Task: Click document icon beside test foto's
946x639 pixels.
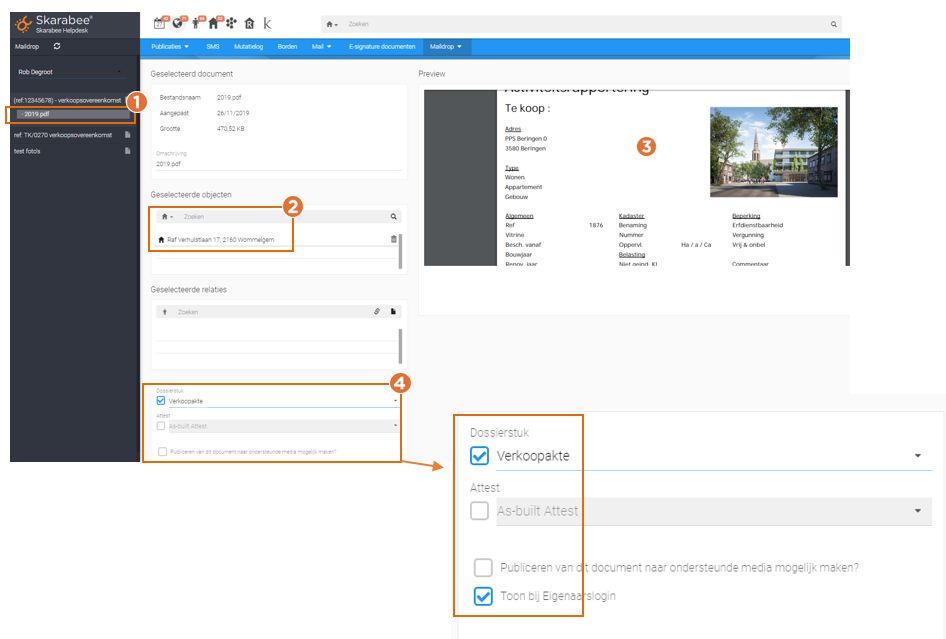Action: (127, 151)
